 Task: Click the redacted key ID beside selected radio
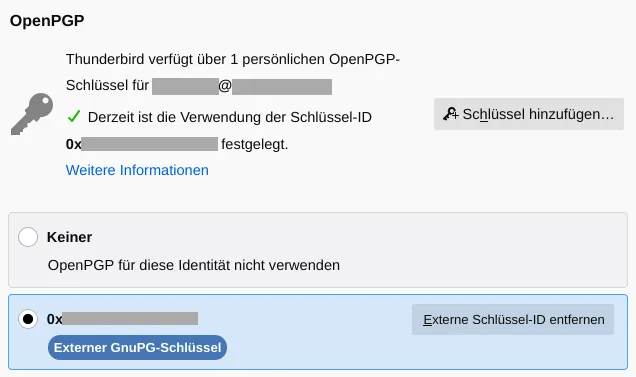pyautogui.click(x=130, y=319)
